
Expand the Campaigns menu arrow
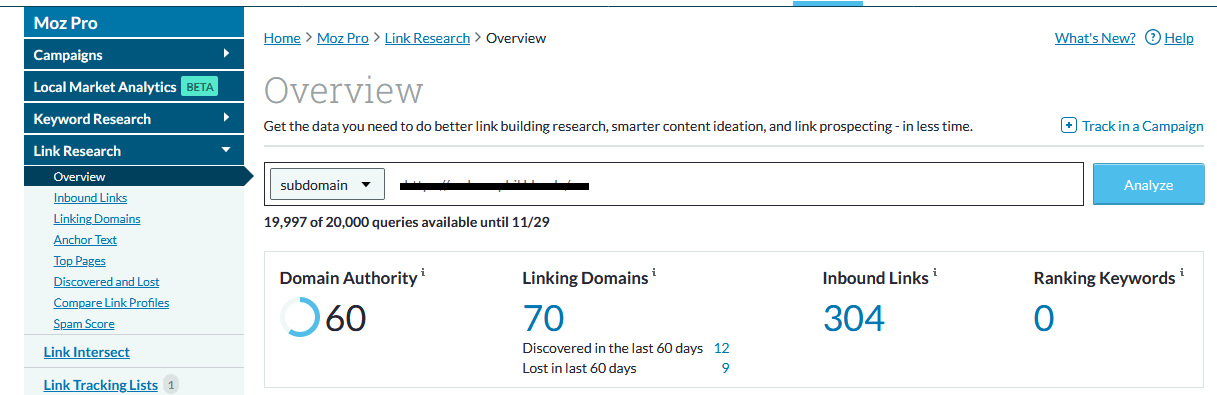point(227,54)
